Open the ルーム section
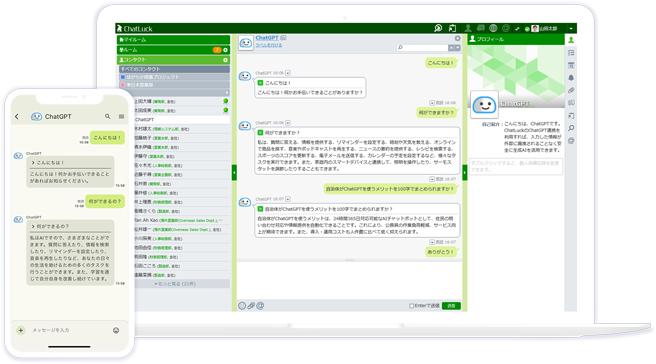The image size is (656, 364). (x=173, y=50)
